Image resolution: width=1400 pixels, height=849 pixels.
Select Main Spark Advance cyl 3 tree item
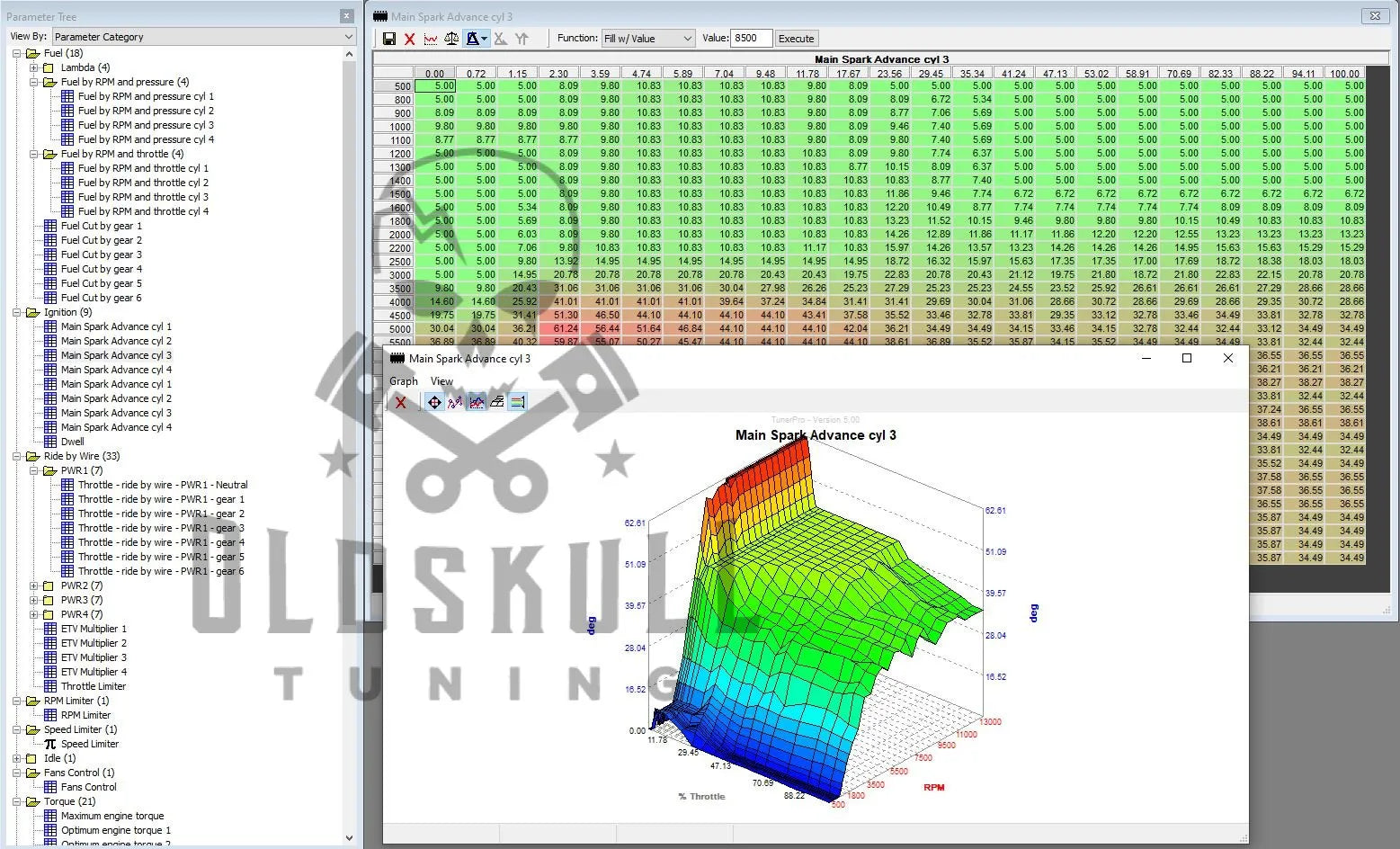click(x=116, y=355)
